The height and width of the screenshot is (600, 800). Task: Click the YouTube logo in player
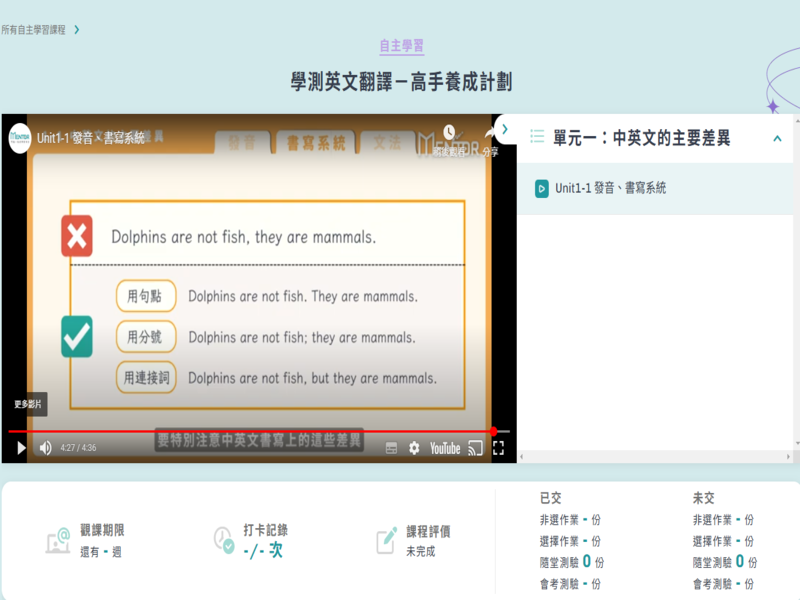click(445, 448)
